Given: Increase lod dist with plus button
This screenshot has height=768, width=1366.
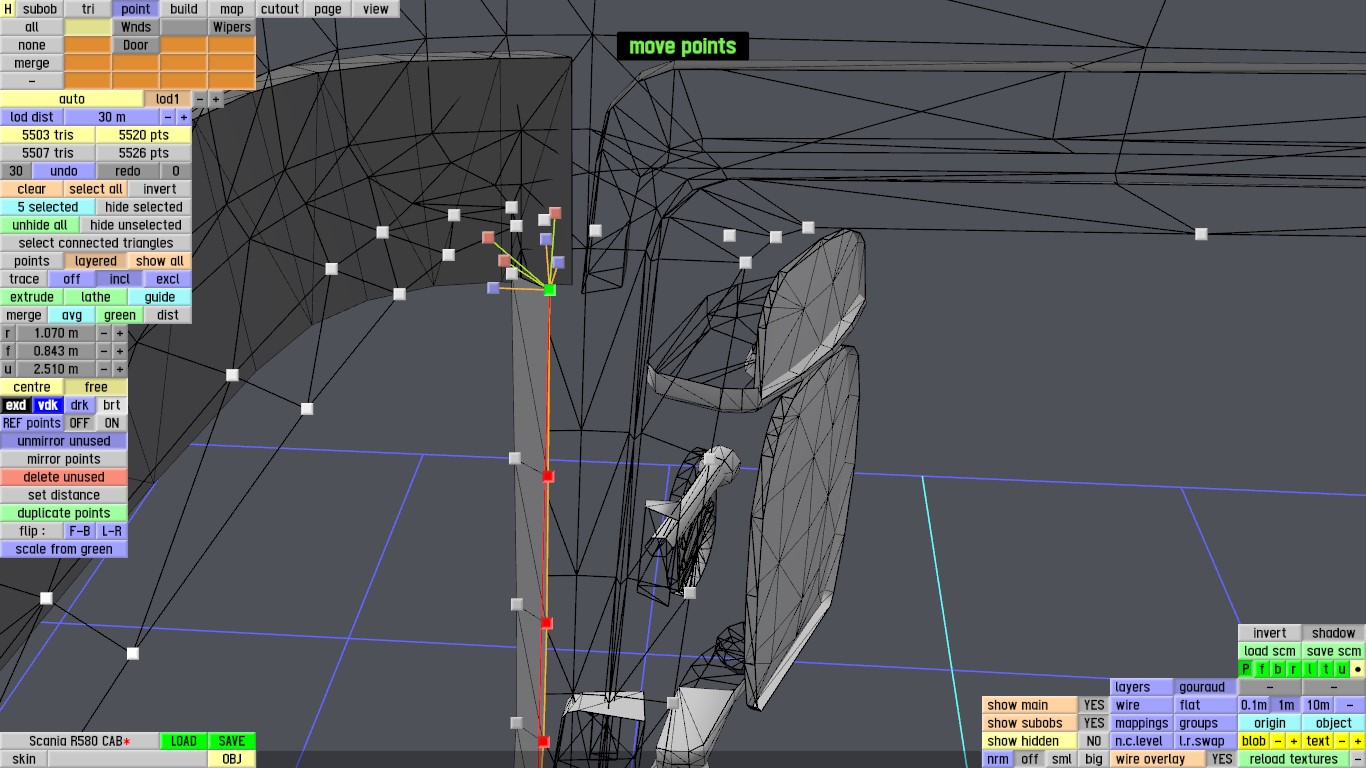Looking at the screenshot, I should point(184,117).
